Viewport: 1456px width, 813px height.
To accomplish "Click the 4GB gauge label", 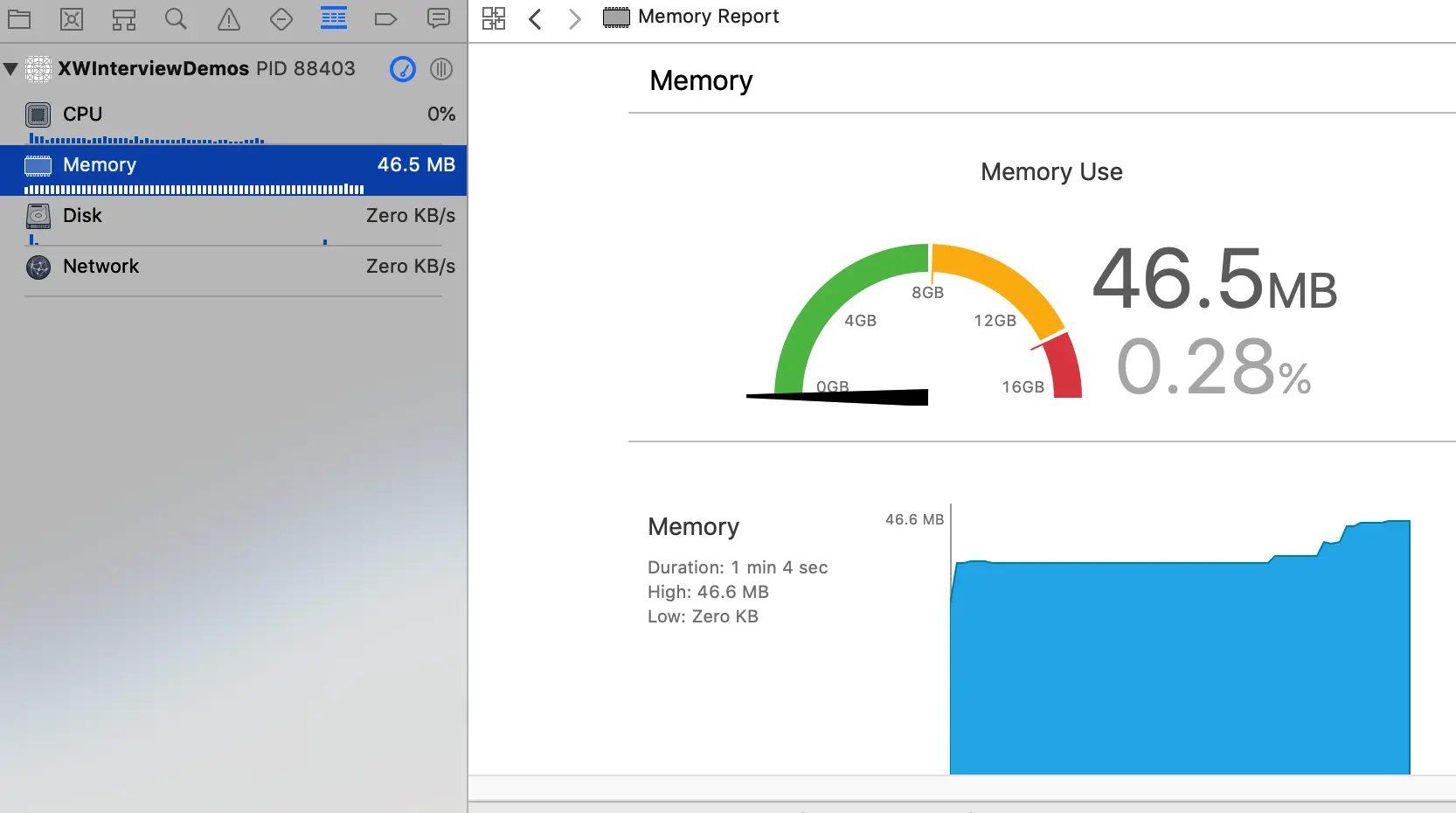I will tap(861, 321).
